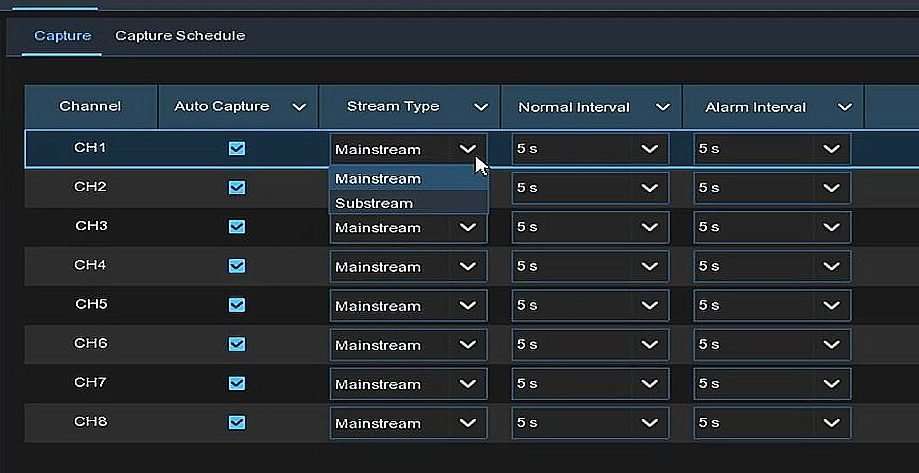
Task: Click the Normal Interval header chevron
Action: 662,107
